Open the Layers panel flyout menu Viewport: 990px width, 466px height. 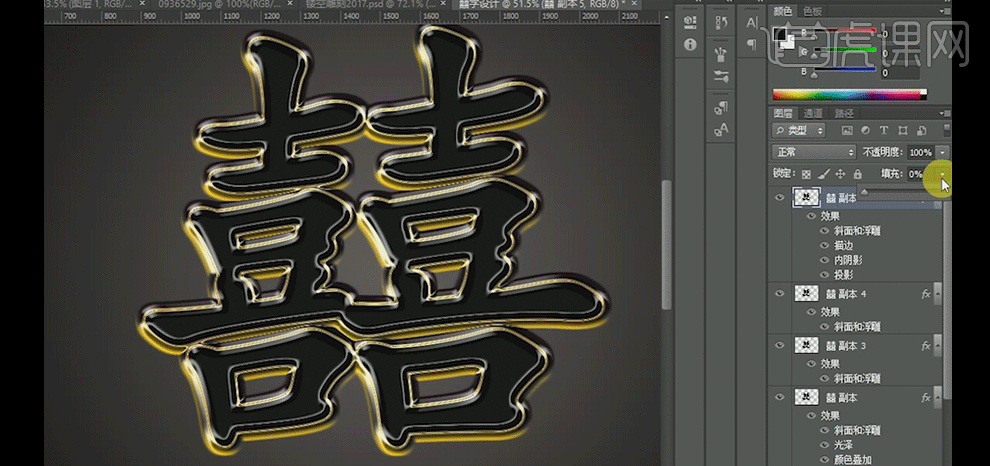[x=945, y=114]
